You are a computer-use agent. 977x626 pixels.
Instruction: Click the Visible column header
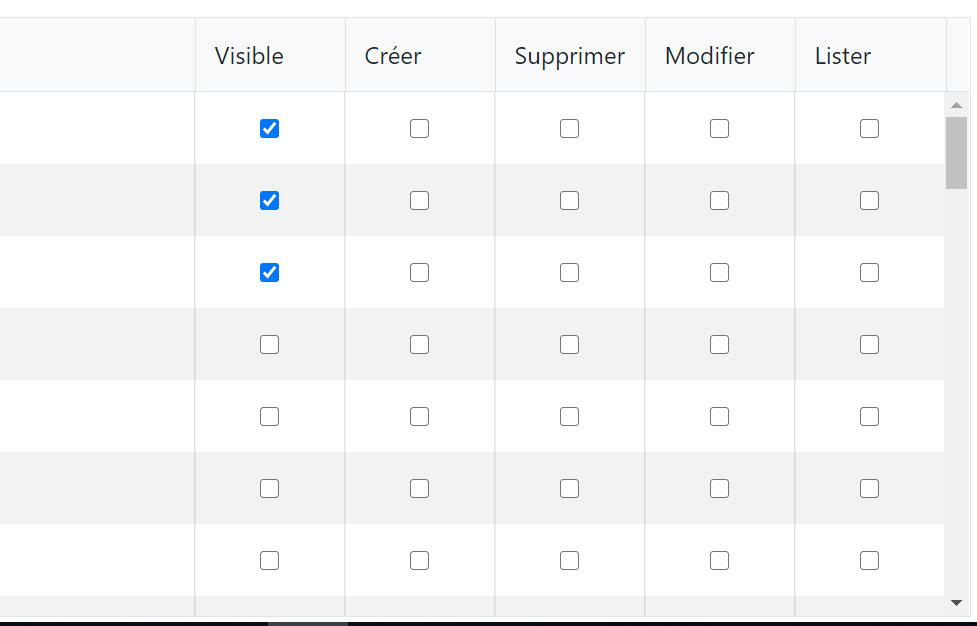tap(249, 56)
